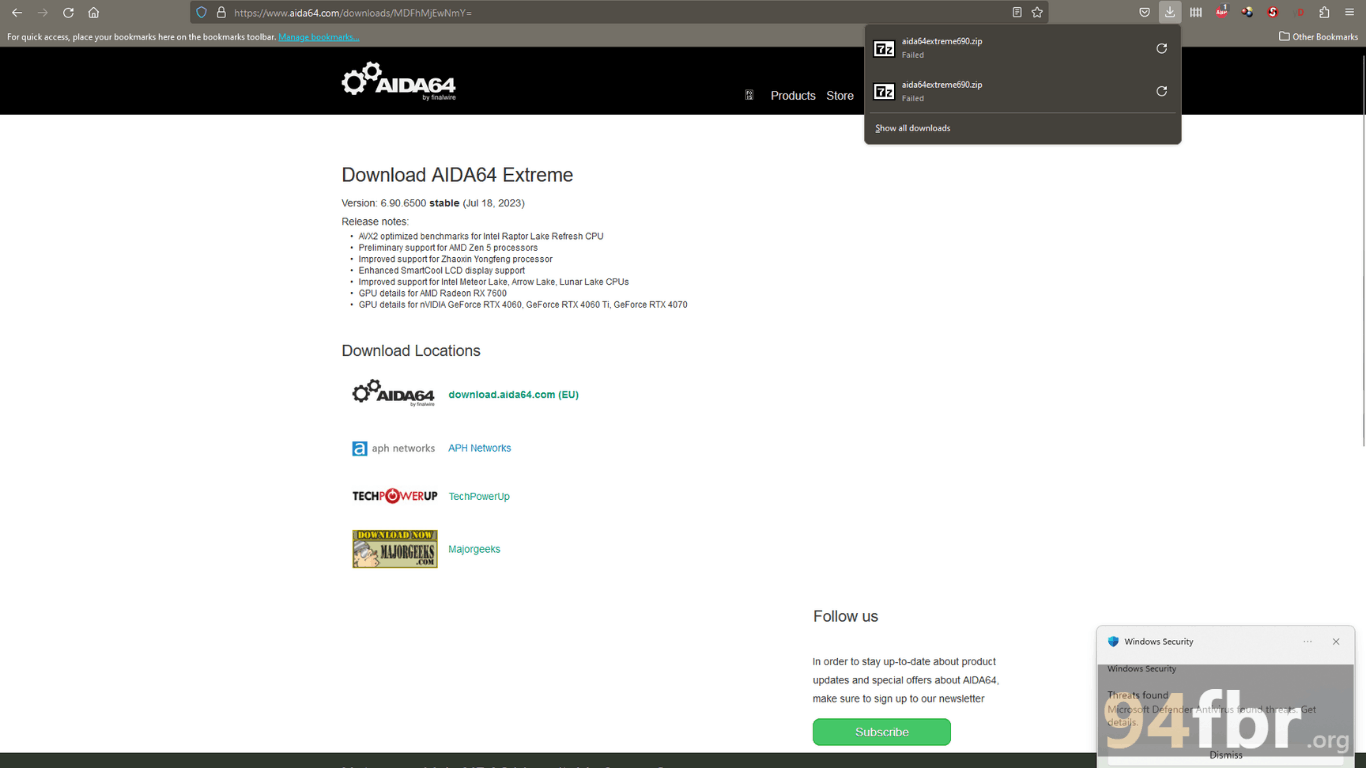Click the AIDA64 logo in Download Locations
The height and width of the screenshot is (768, 1366).
394,393
